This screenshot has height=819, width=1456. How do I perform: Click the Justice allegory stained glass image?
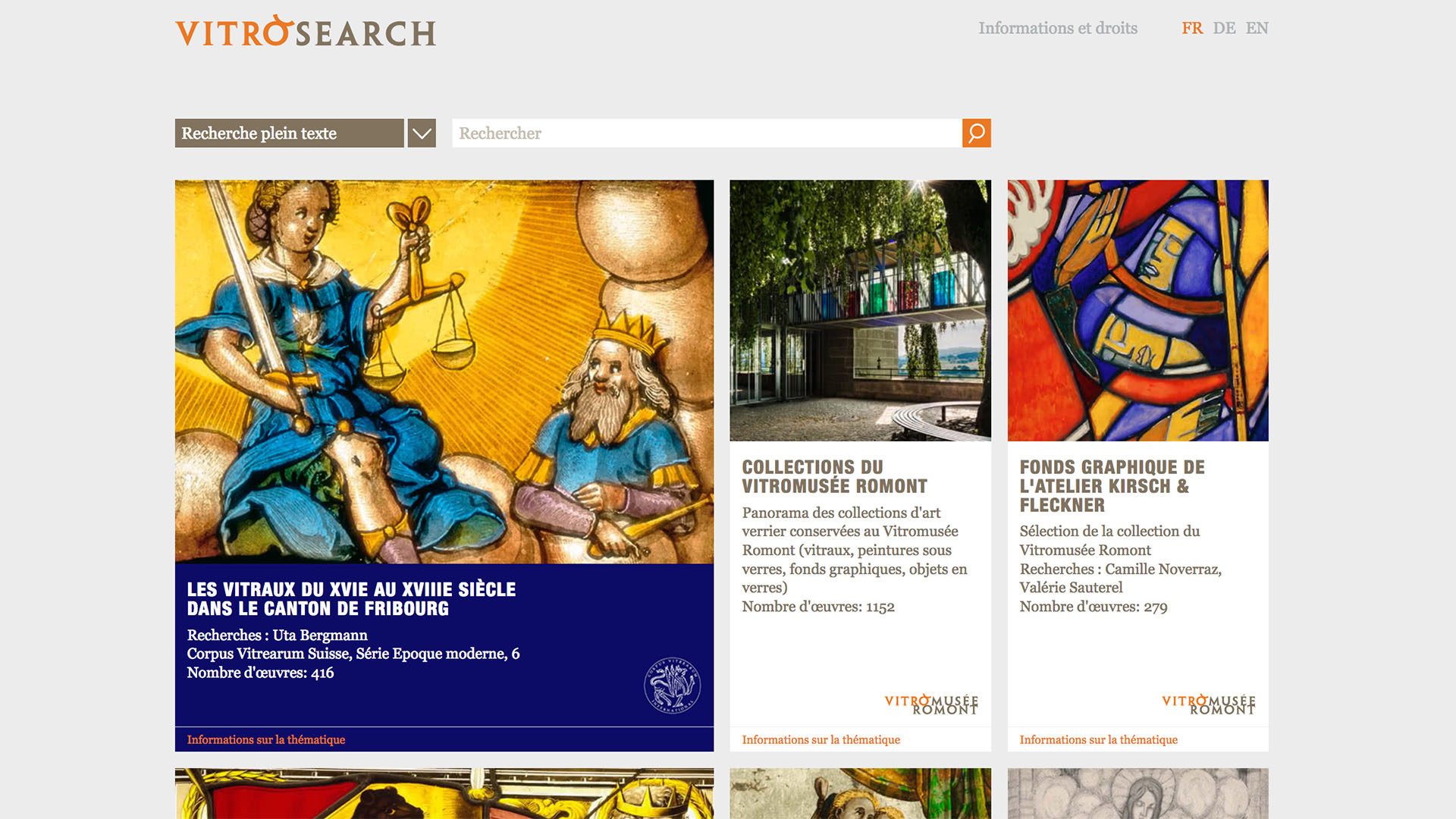coord(444,372)
